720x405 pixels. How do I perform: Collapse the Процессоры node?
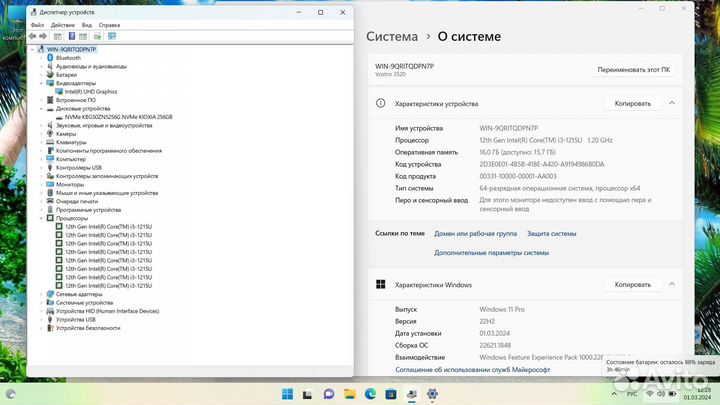[41, 218]
